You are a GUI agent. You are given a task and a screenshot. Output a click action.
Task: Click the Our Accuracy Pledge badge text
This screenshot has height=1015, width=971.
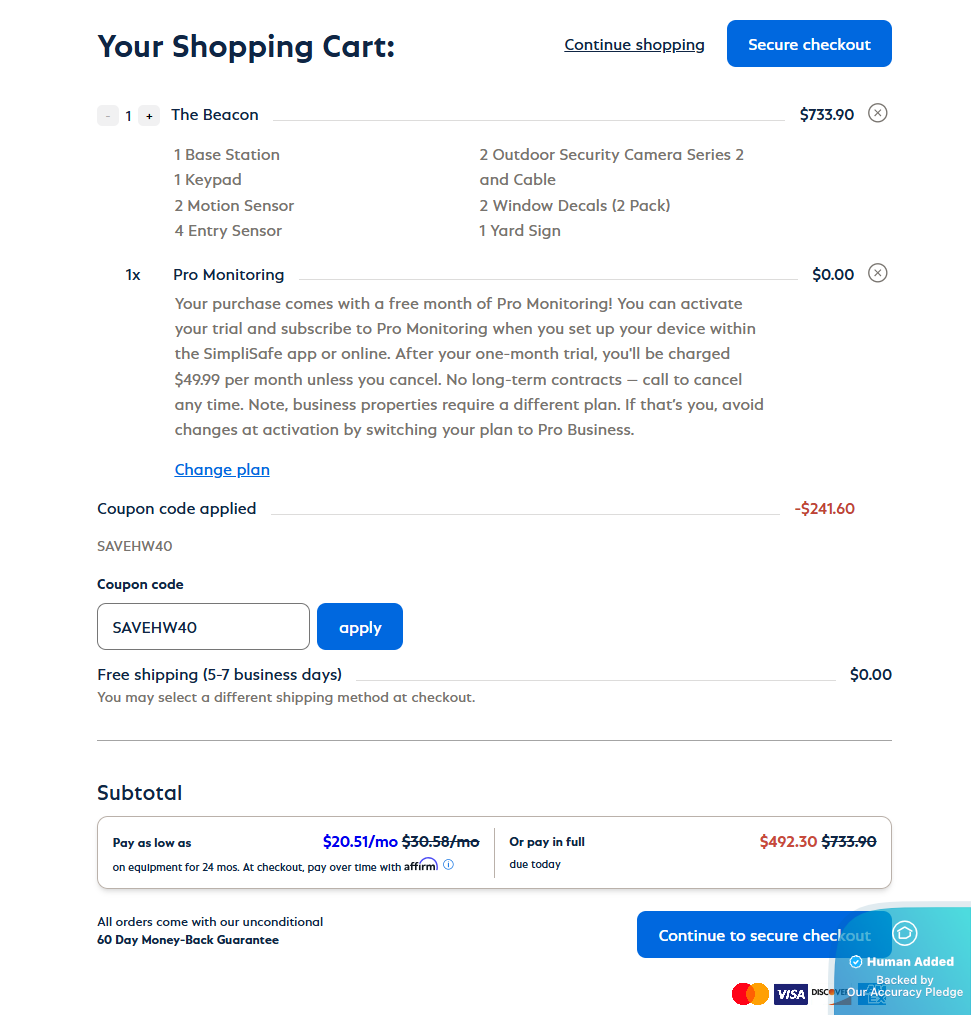point(905,992)
